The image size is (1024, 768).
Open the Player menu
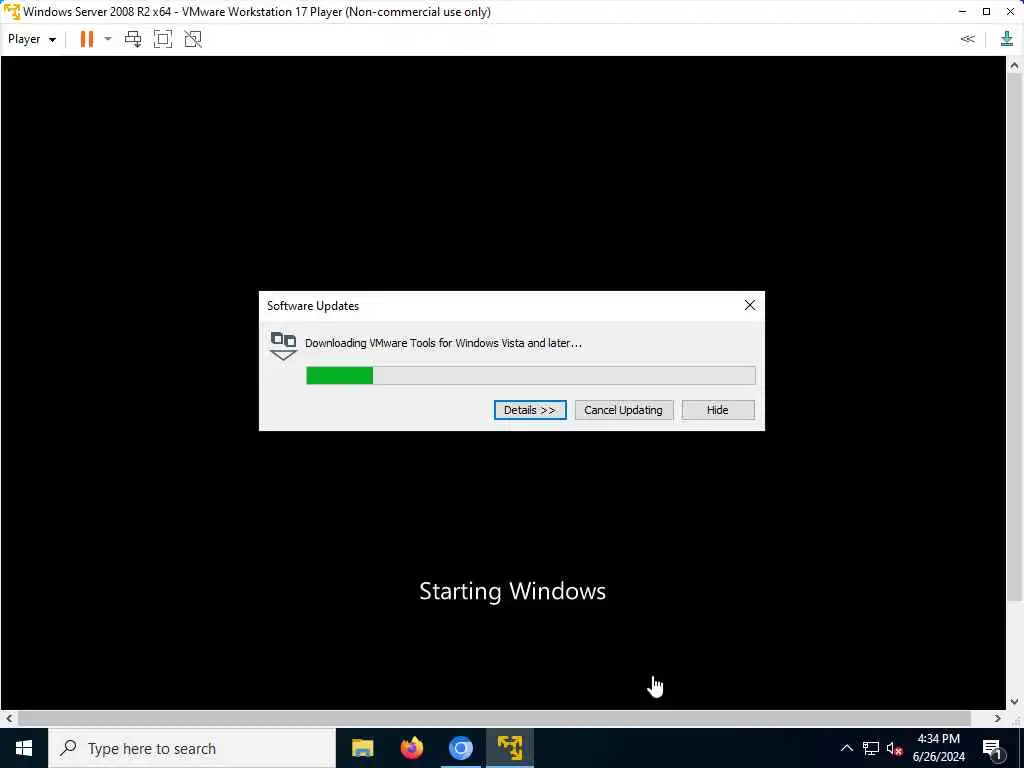click(x=31, y=39)
